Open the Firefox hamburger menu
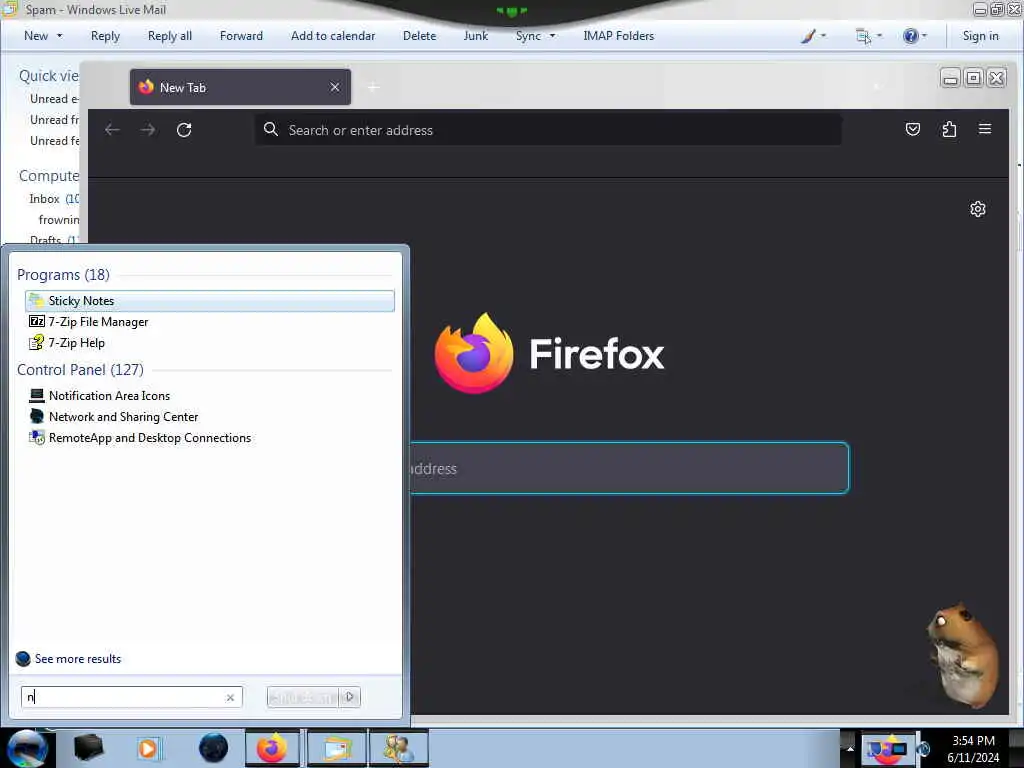 985,129
